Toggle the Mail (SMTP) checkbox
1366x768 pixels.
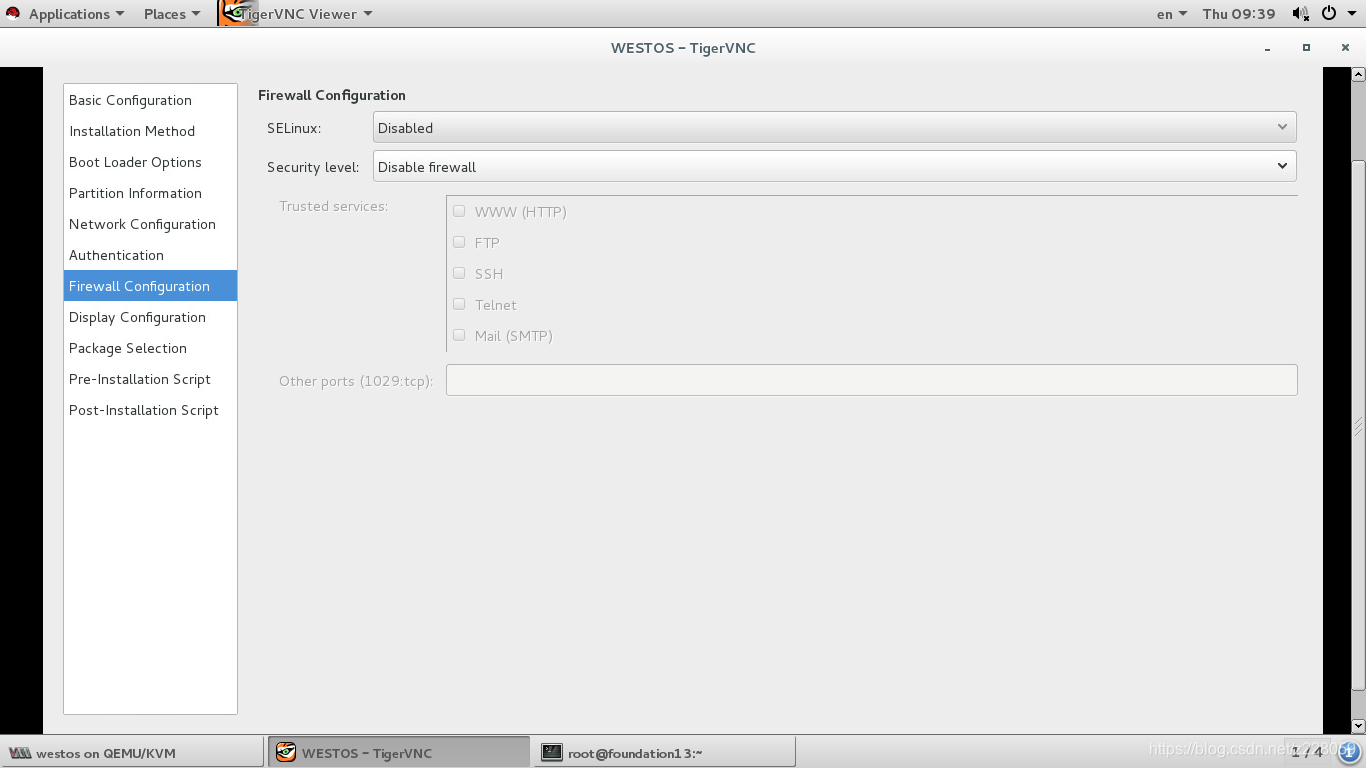coord(459,335)
